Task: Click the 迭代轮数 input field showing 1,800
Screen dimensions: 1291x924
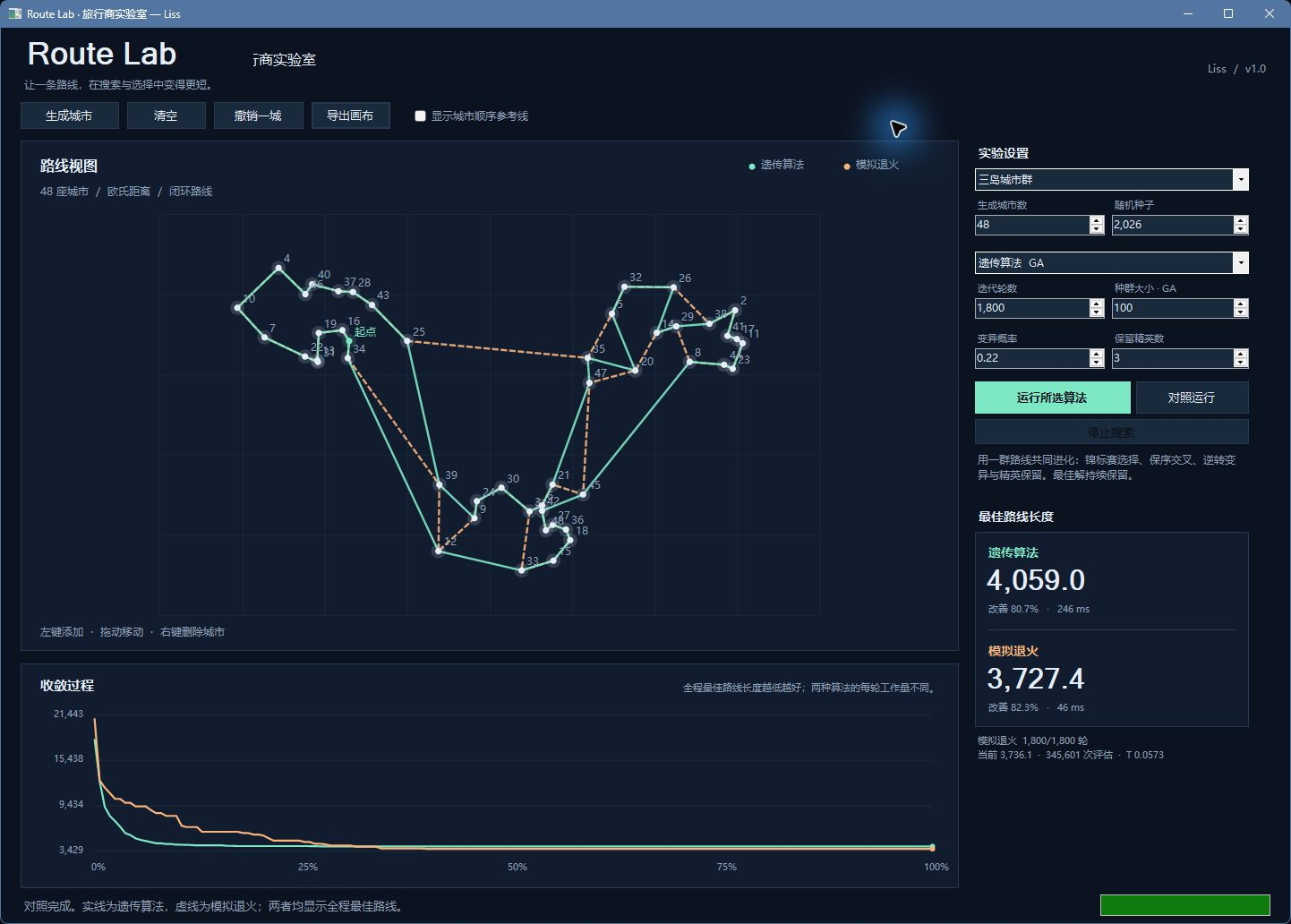Action: click(1032, 308)
